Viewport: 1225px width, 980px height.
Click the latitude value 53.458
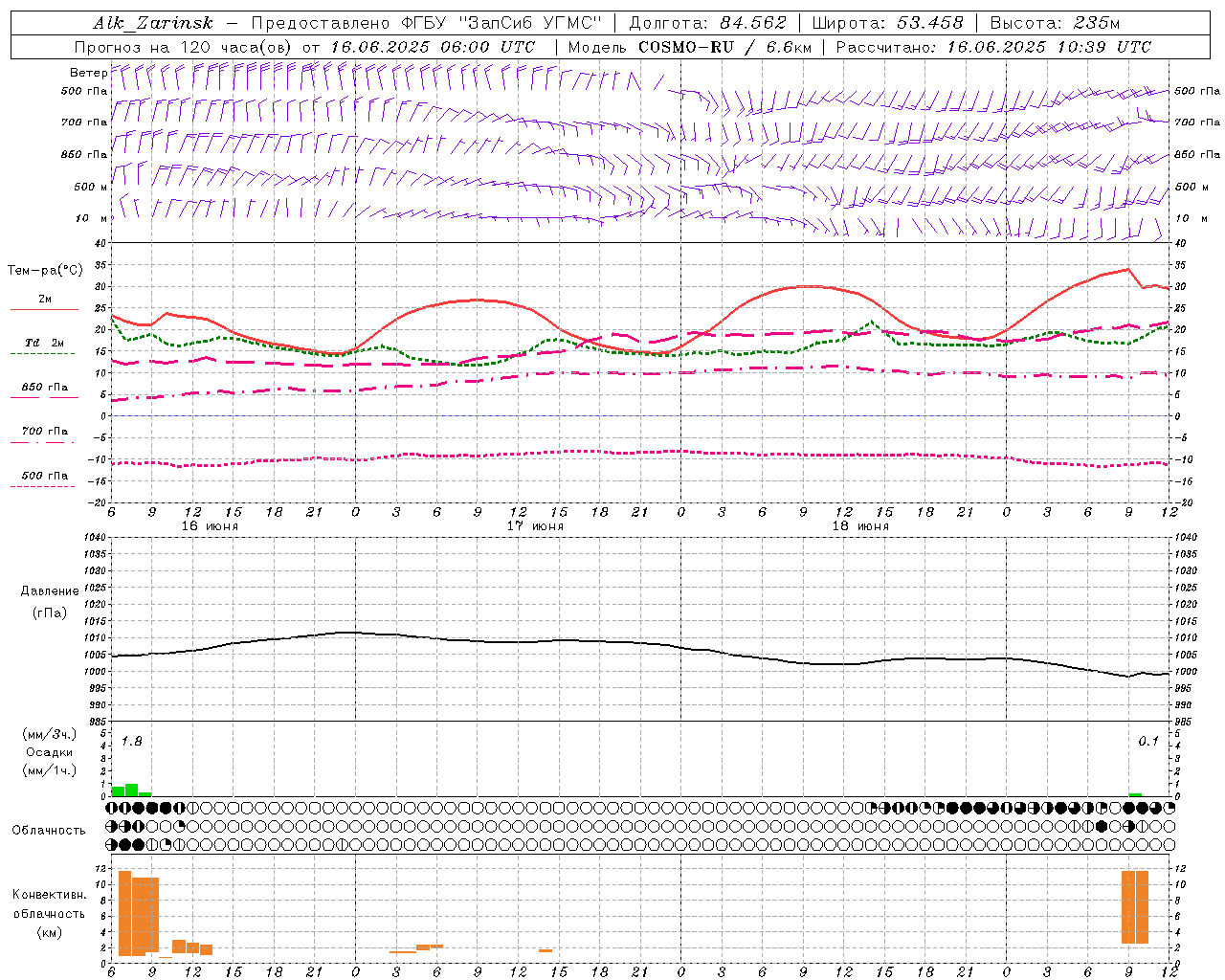(x=930, y=23)
